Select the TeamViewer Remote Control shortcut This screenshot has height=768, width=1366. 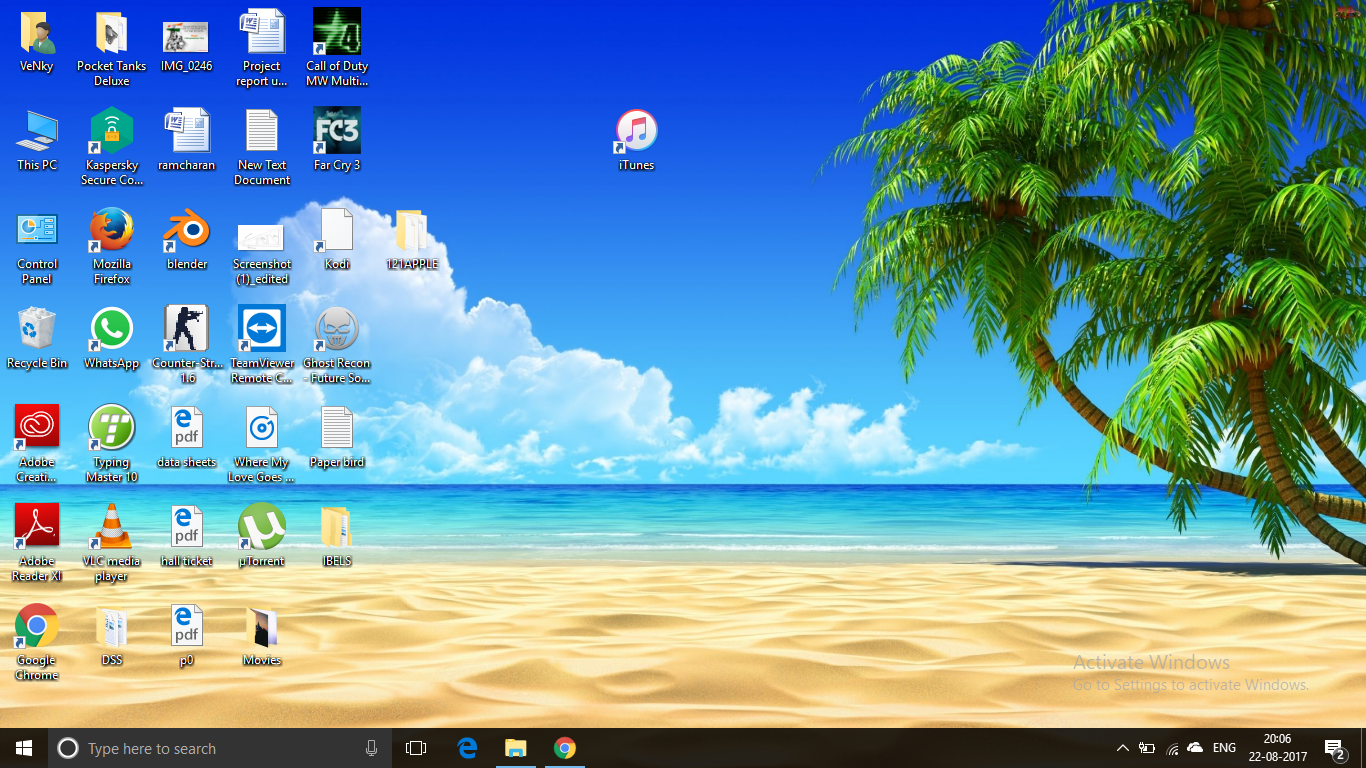tap(262, 345)
